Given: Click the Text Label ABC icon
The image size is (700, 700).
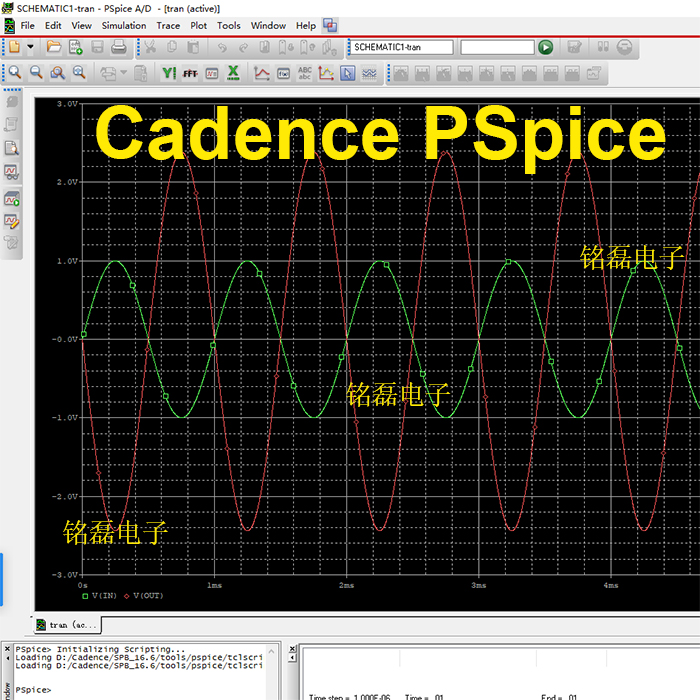Looking at the screenshot, I should 305,73.
